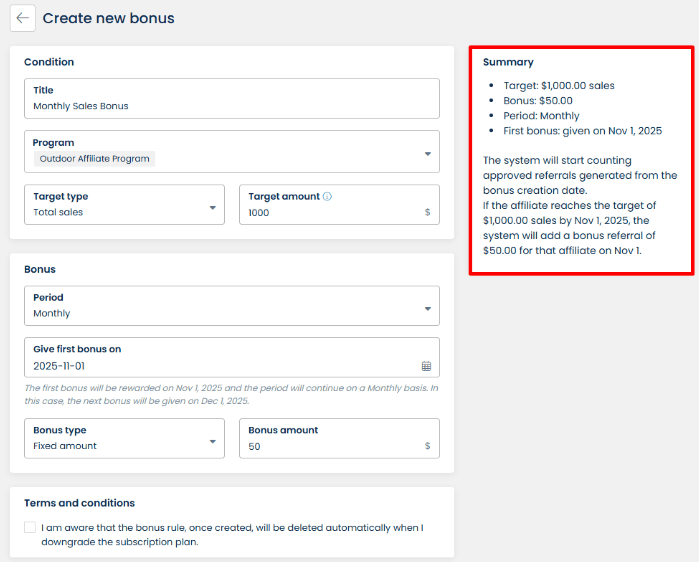
Task: Focus the Title input field
Action: click(x=230, y=105)
